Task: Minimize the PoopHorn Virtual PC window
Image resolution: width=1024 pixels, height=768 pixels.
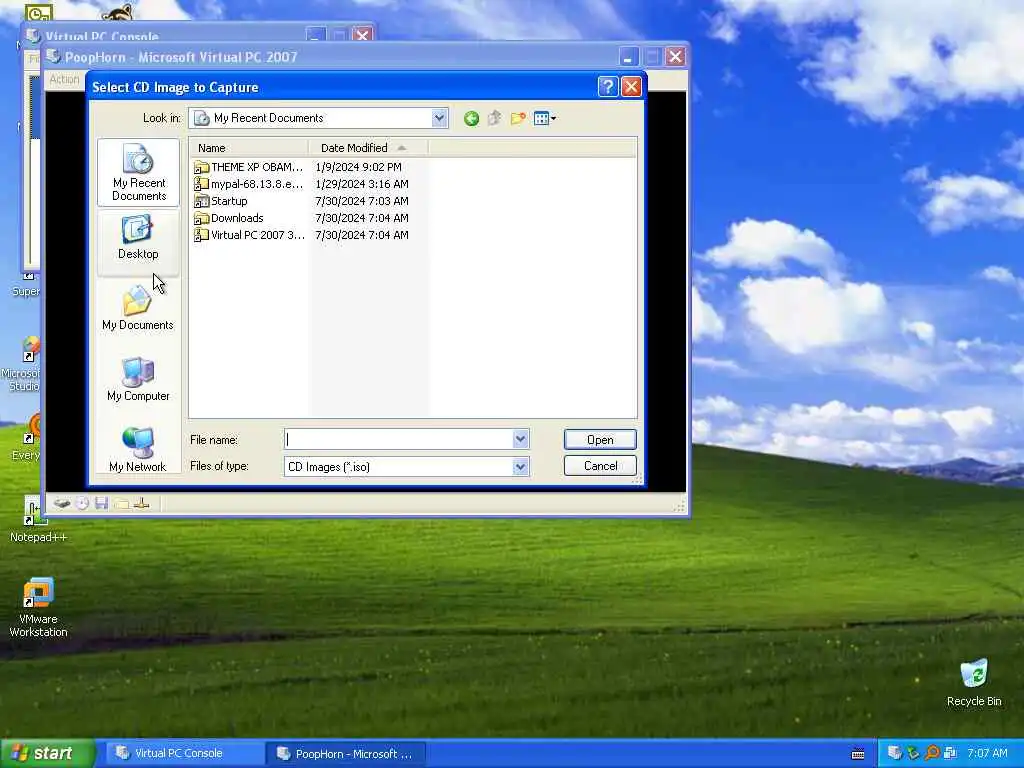Action: (628, 57)
